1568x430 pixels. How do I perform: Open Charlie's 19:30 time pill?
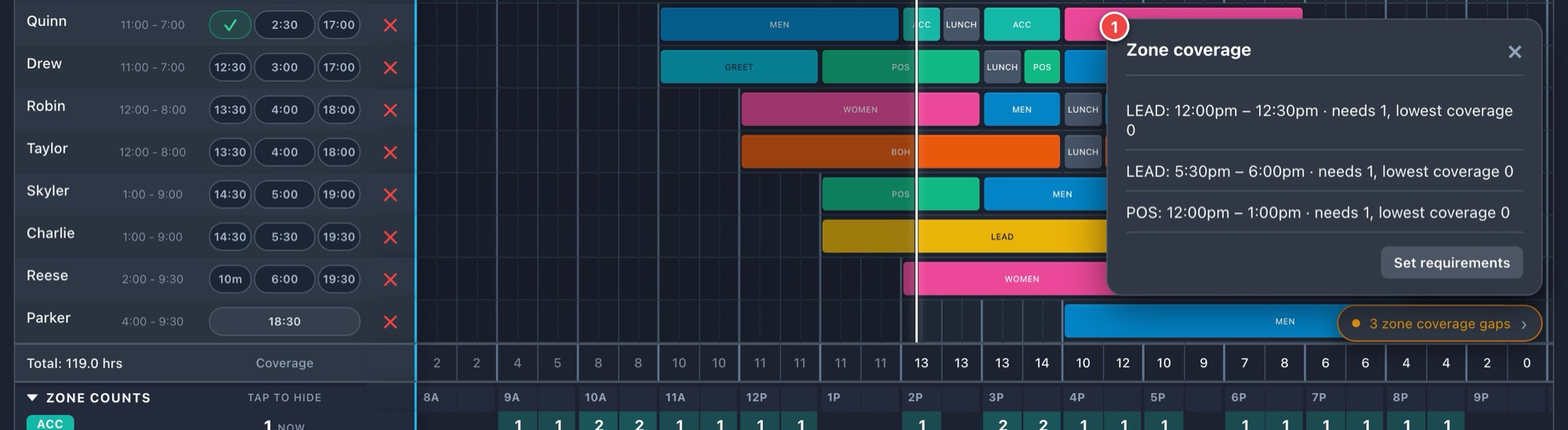(x=339, y=237)
